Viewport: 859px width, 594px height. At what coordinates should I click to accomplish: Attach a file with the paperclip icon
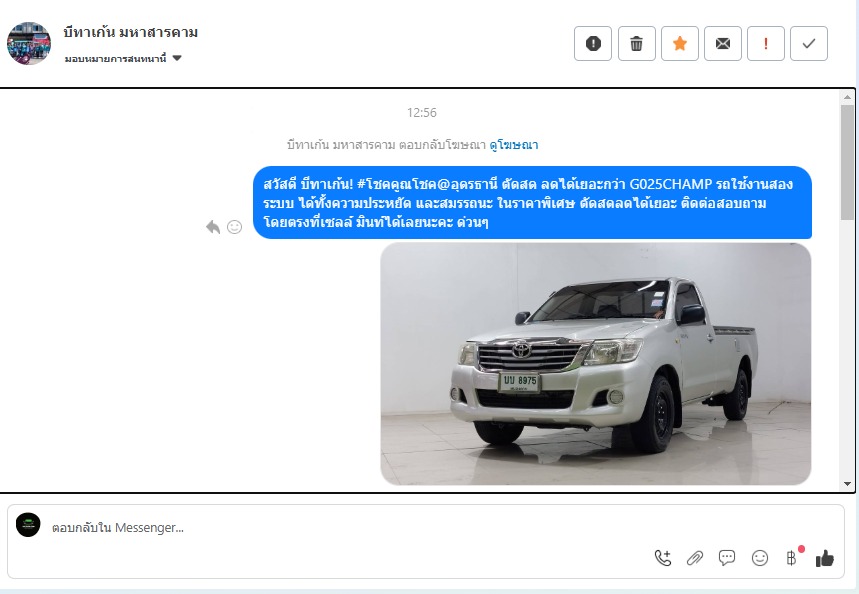point(695,558)
